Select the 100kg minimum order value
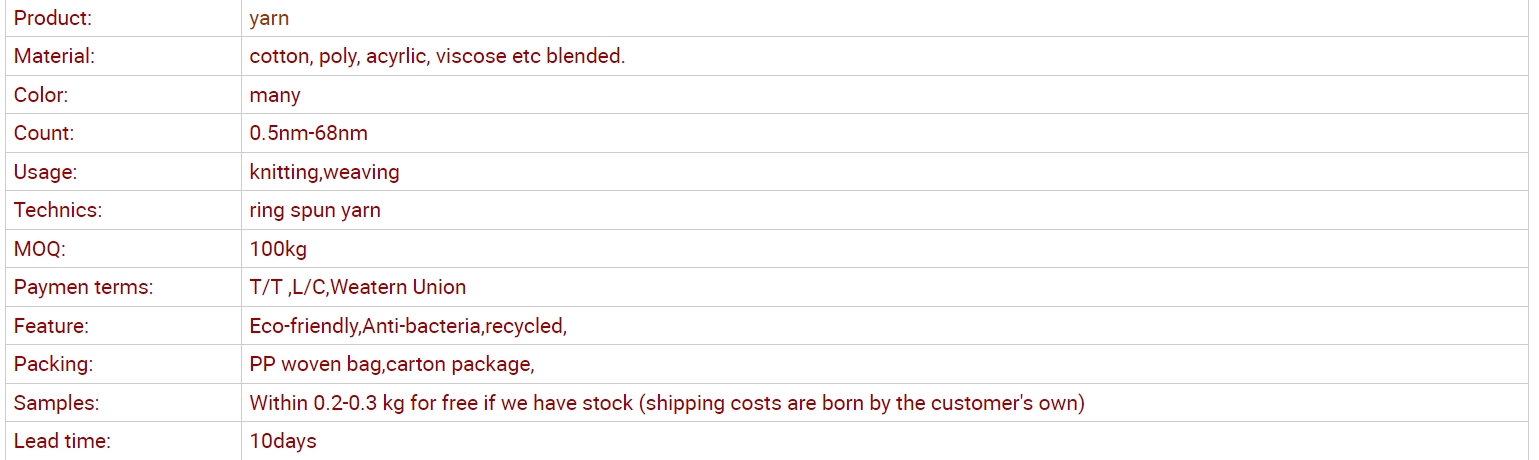Image resolution: width=1539 pixels, height=460 pixels. 278,249
